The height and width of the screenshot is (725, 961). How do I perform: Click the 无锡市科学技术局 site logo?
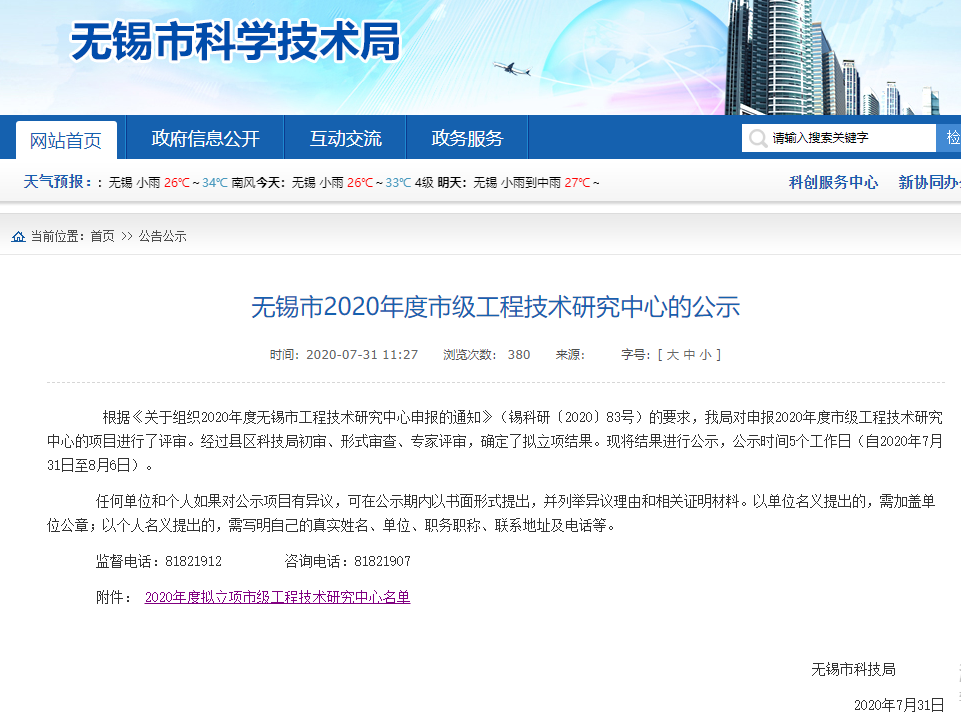click(236, 42)
